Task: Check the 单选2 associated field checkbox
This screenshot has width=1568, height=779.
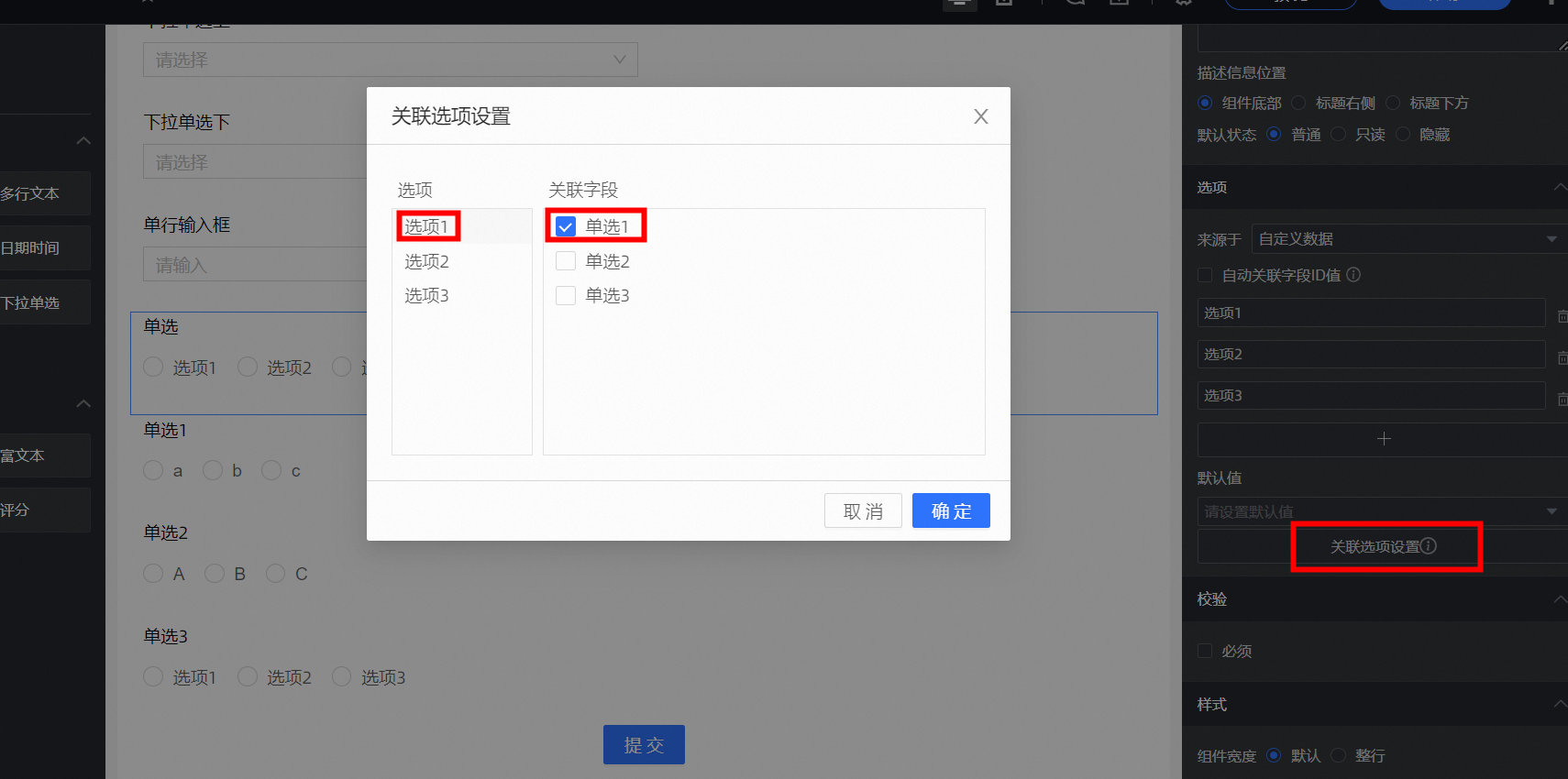Action: tap(566, 261)
